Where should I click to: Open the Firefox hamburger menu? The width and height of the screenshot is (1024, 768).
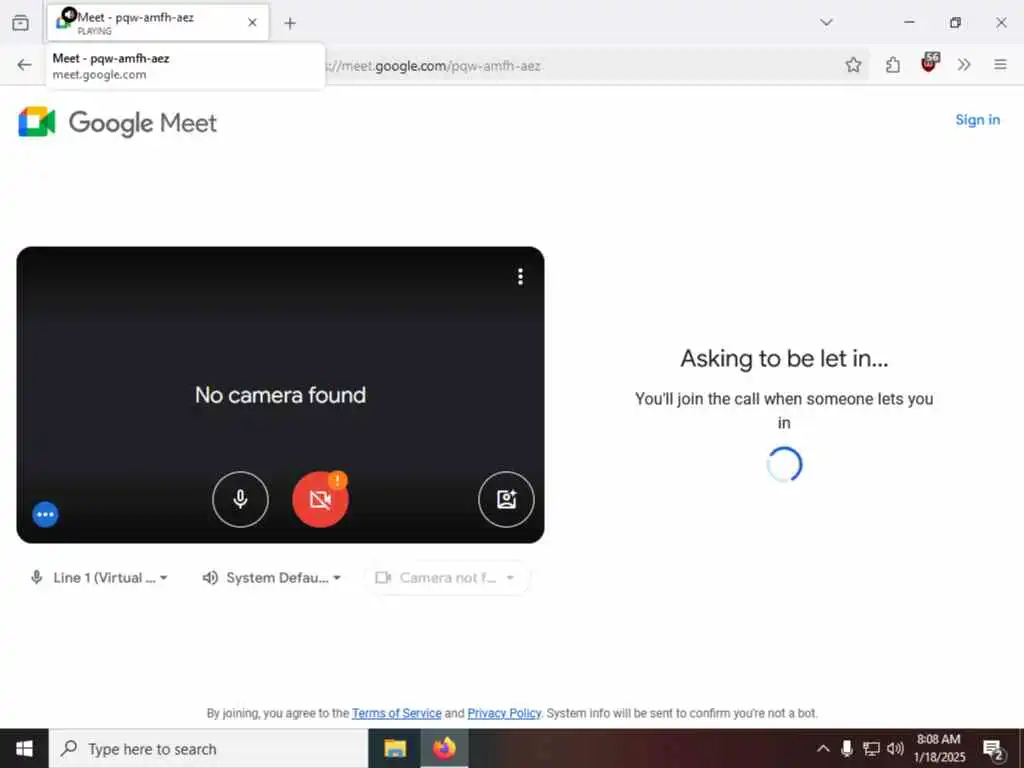click(1000, 65)
